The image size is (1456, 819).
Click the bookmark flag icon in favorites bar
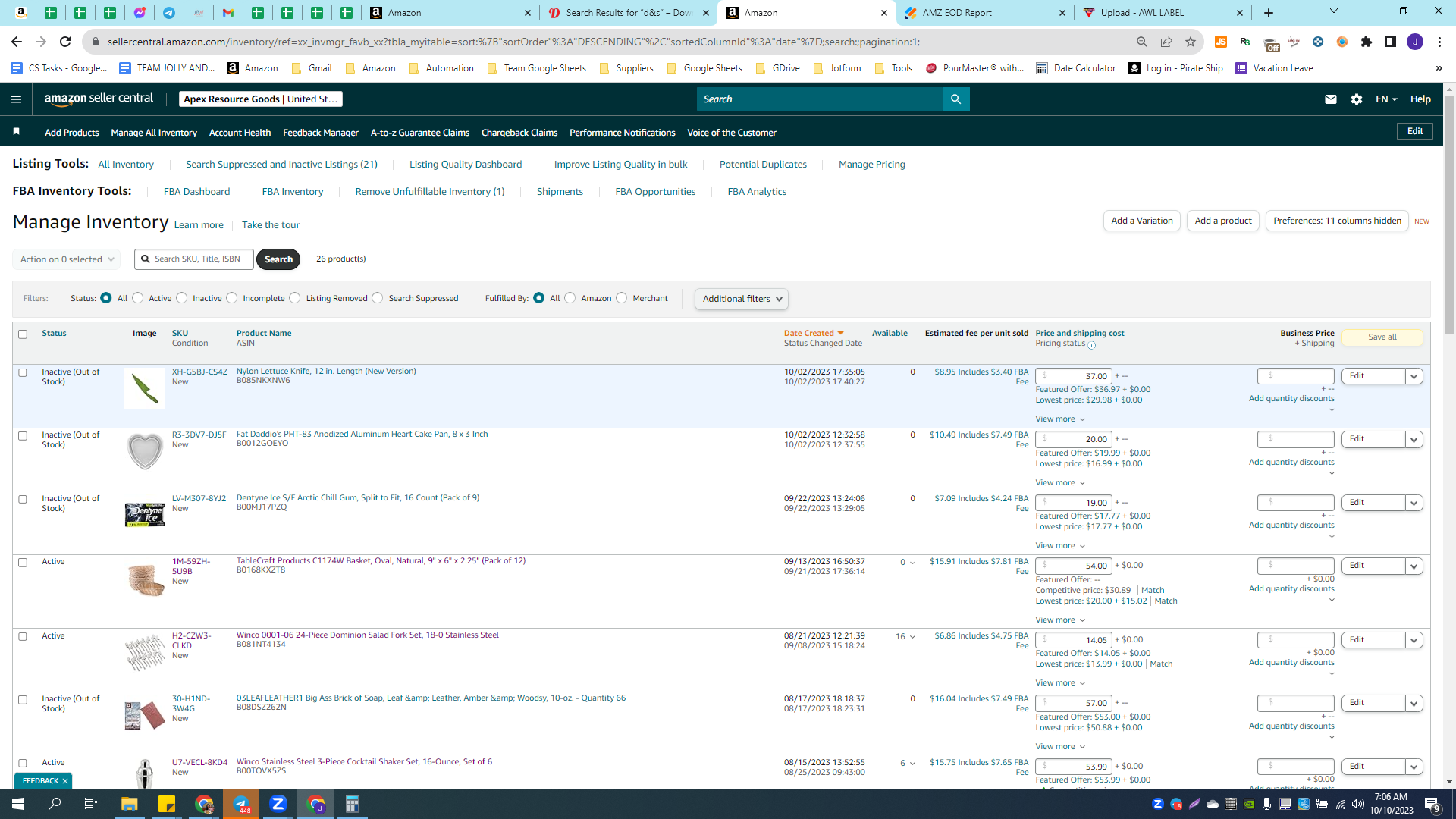[x=16, y=132]
